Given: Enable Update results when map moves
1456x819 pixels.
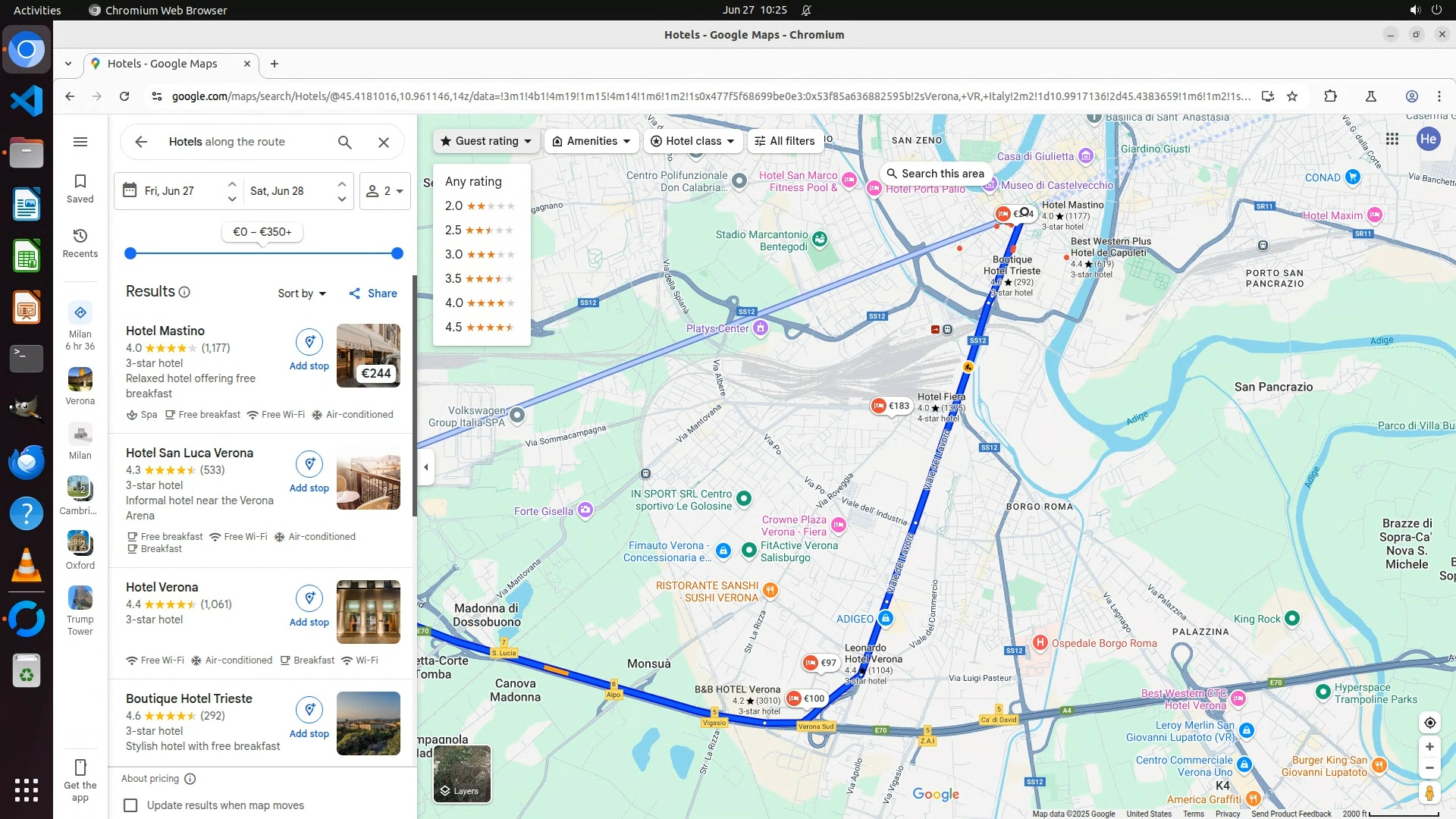Looking at the screenshot, I should coord(131,805).
